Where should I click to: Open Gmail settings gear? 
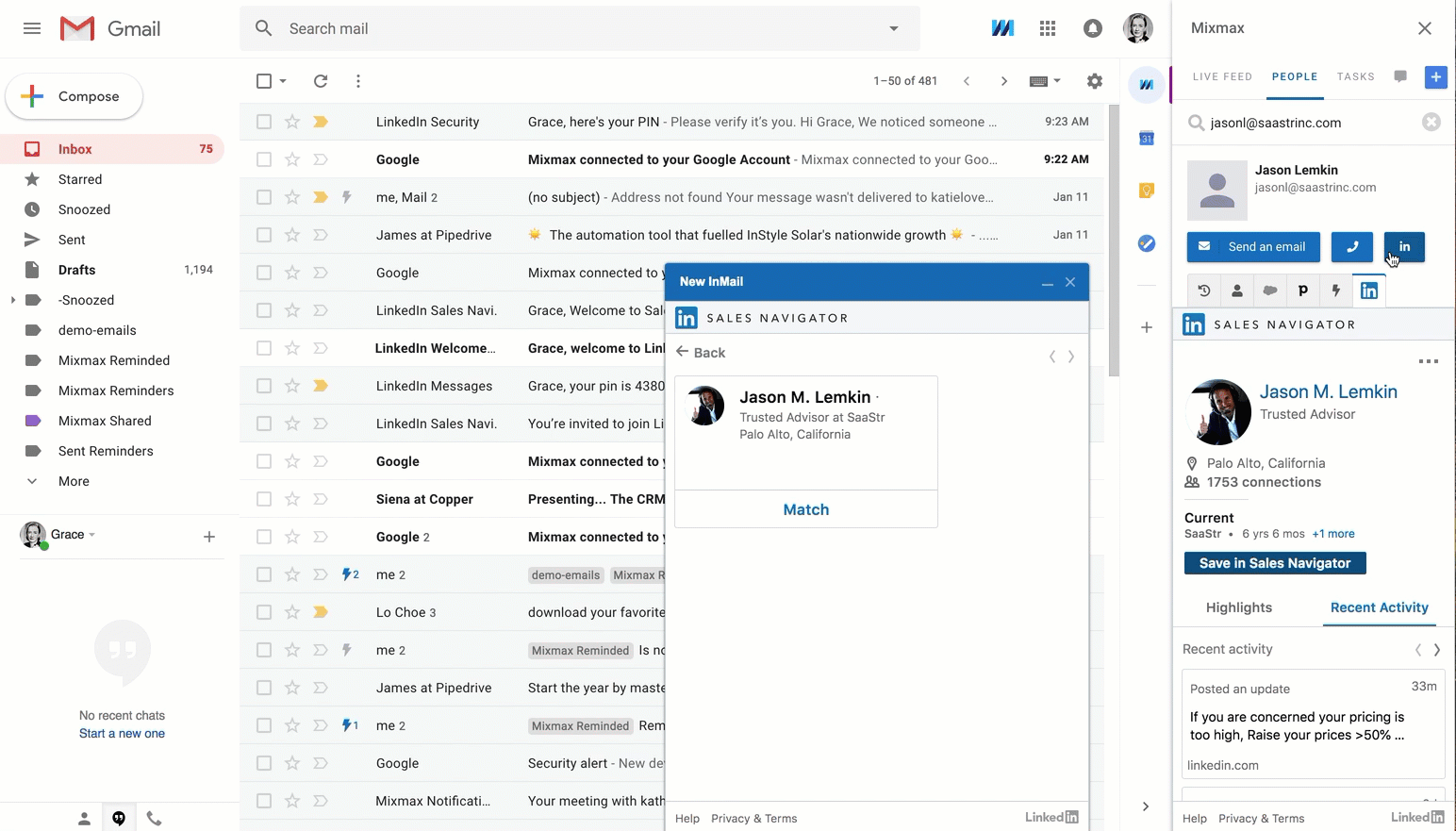[1094, 81]
